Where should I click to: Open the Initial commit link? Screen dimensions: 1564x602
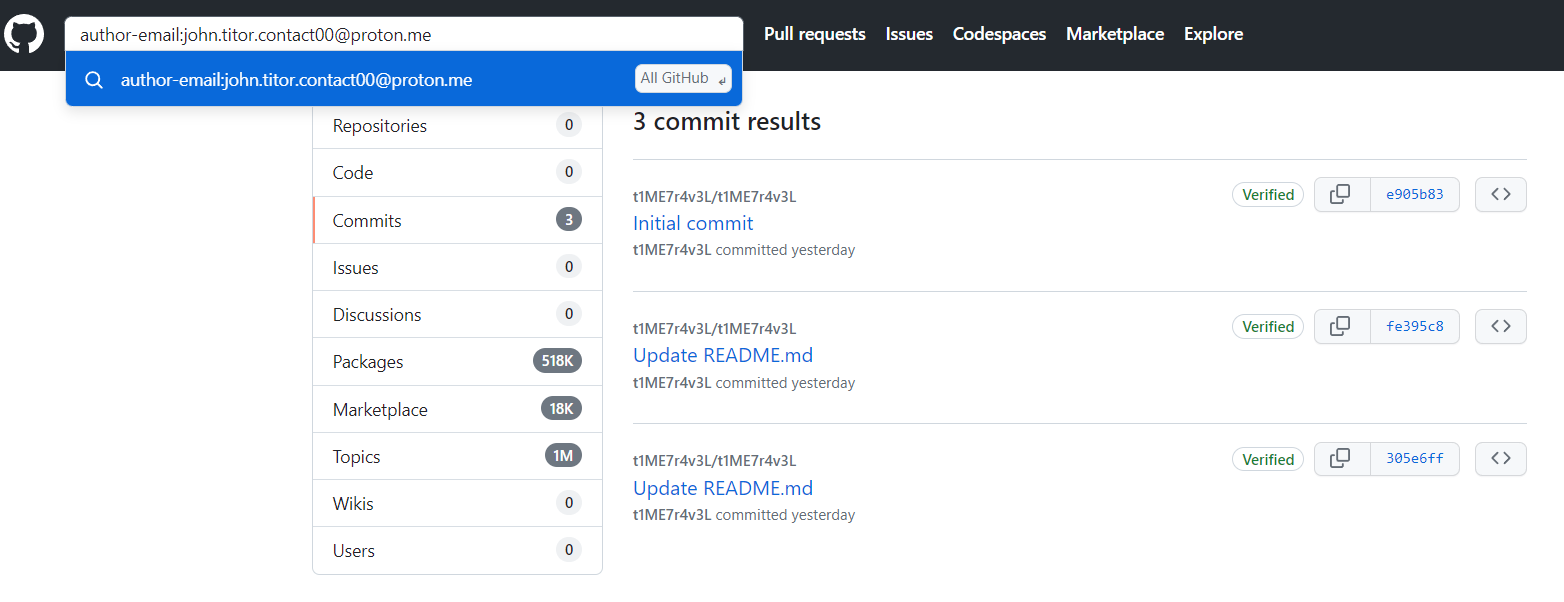(x=693, y=223)
